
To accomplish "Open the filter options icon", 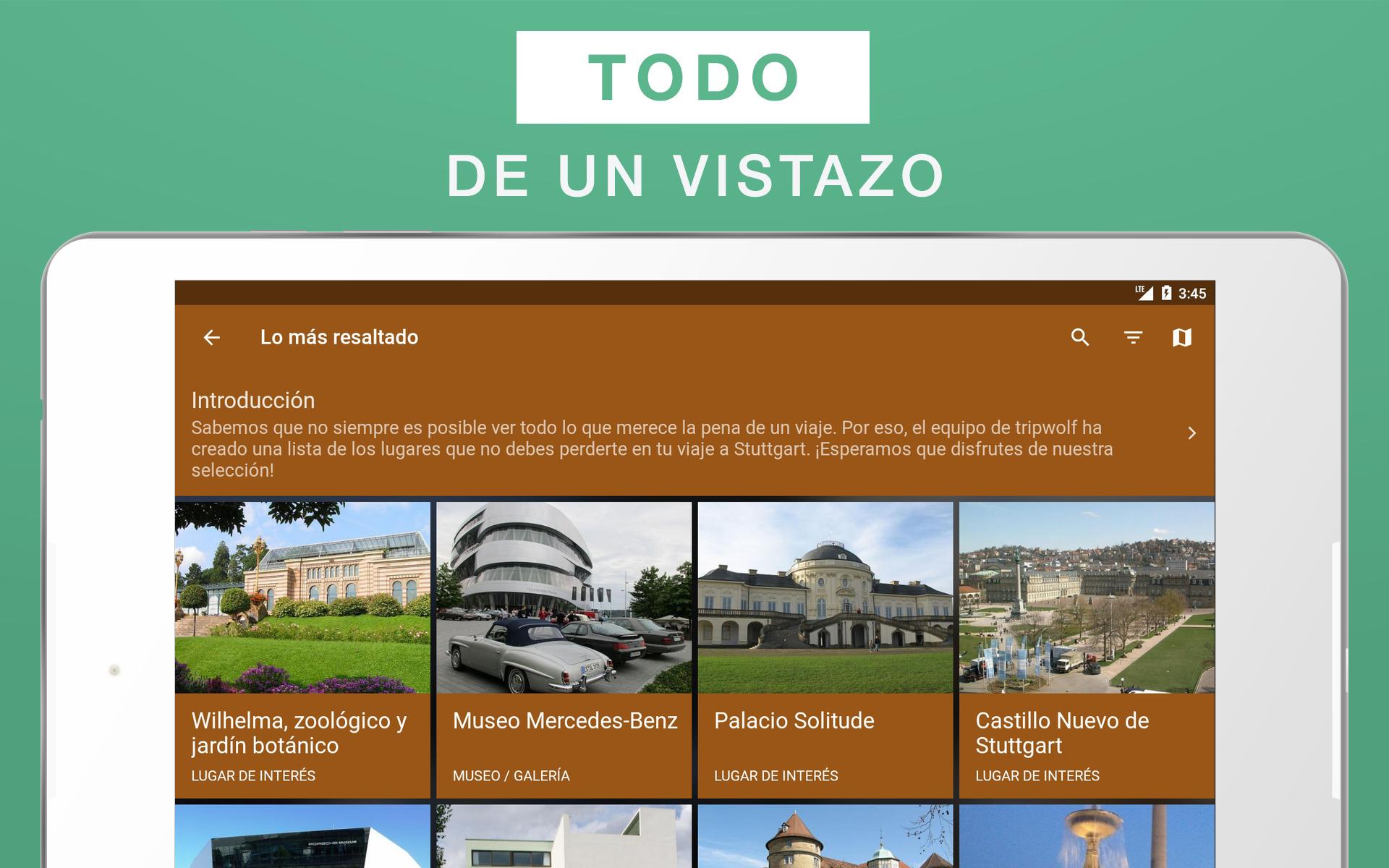I will point(1133,337).
